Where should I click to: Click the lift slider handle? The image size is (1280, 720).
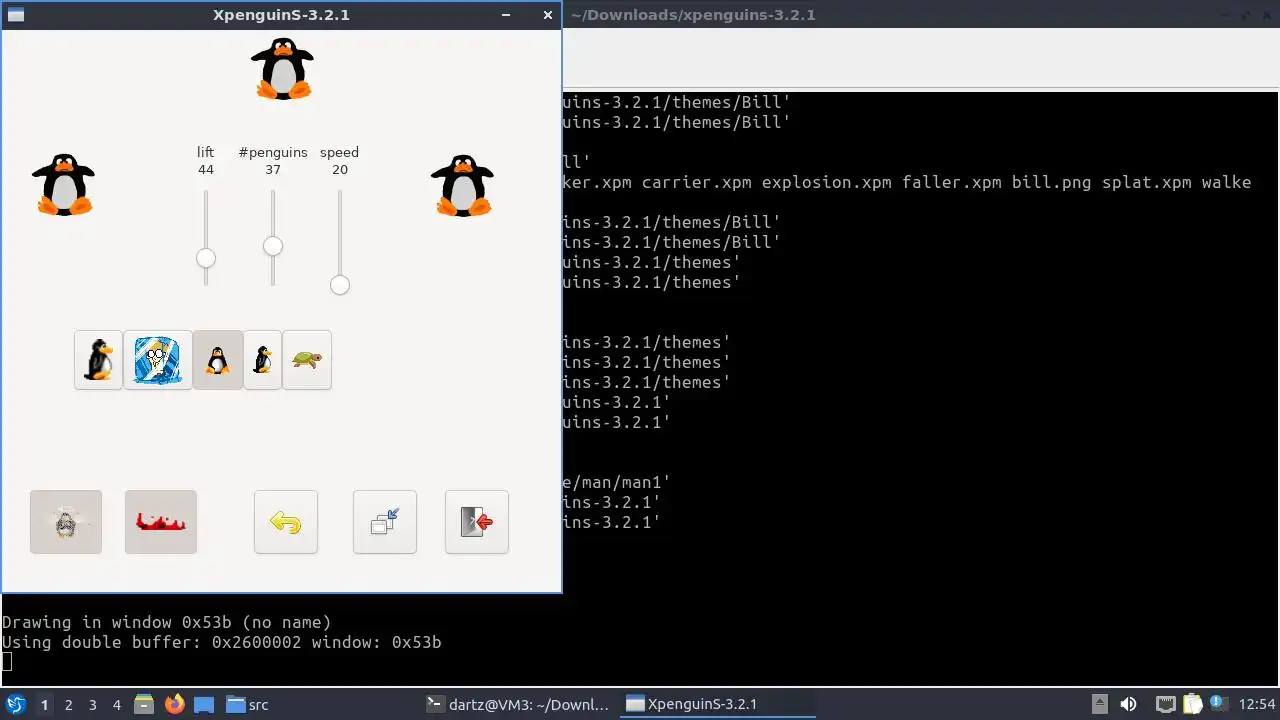[206, 258]
